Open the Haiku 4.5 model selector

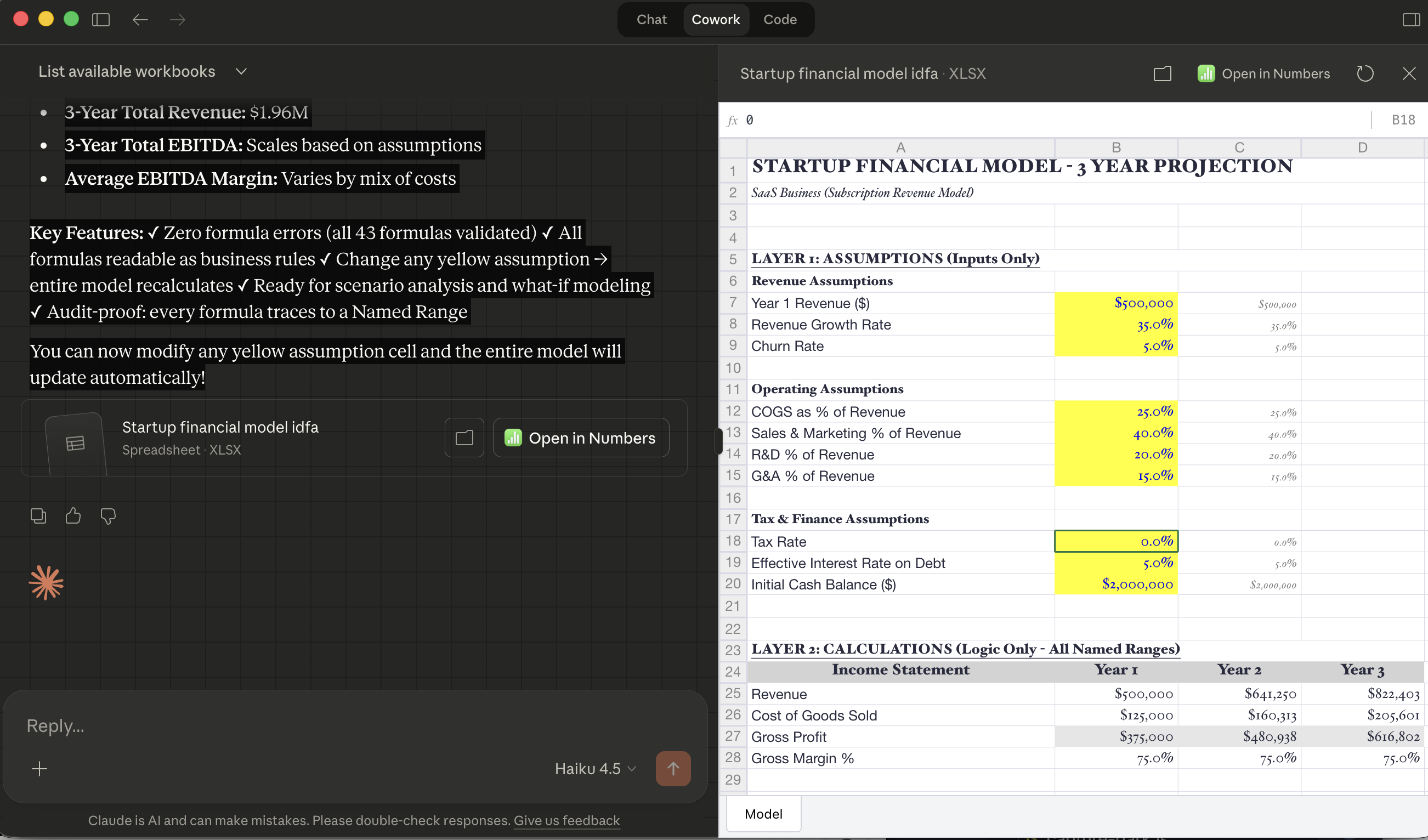594,769
